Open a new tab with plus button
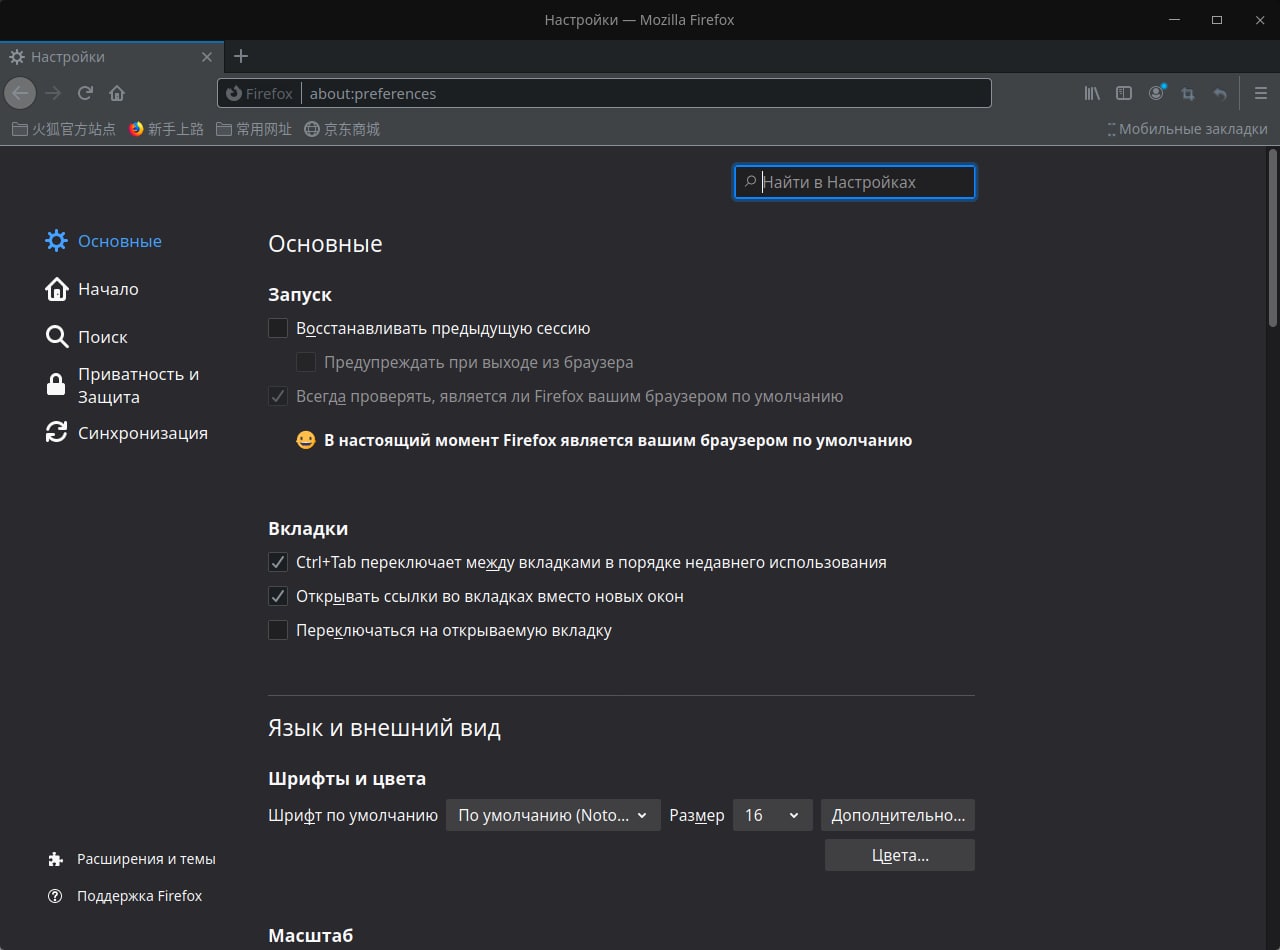Screen dimensions: 1280x950 [x=240, y=56]
